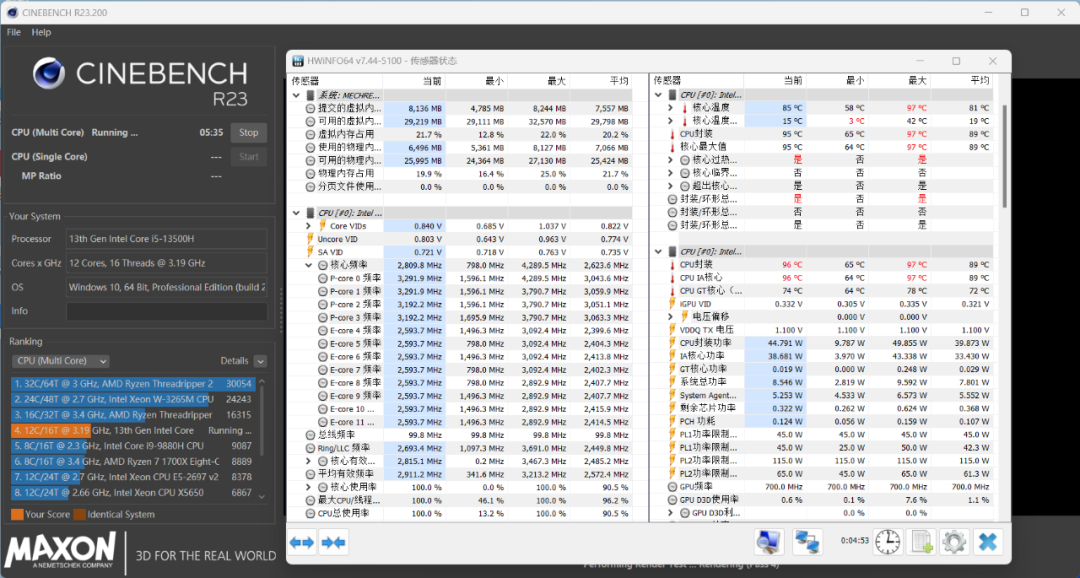Viewport: 1080px width, 578px height.
Task: Click the Processor field showing i5-13500H
Action: [x=167, y=239]
